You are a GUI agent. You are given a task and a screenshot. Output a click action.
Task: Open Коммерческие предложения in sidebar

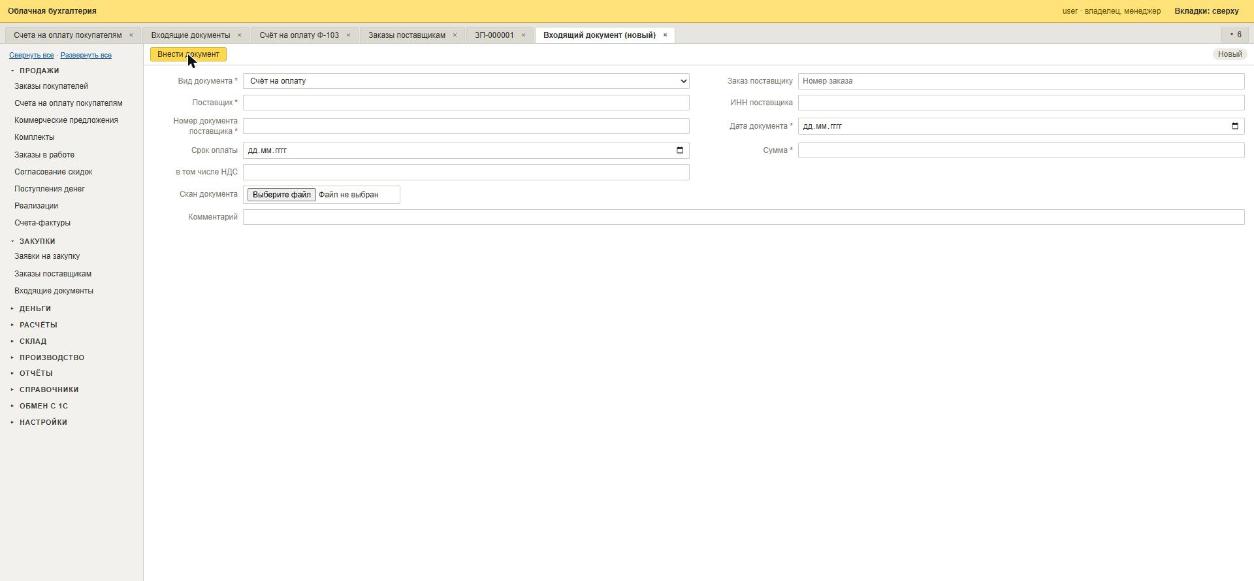[66, 120]
